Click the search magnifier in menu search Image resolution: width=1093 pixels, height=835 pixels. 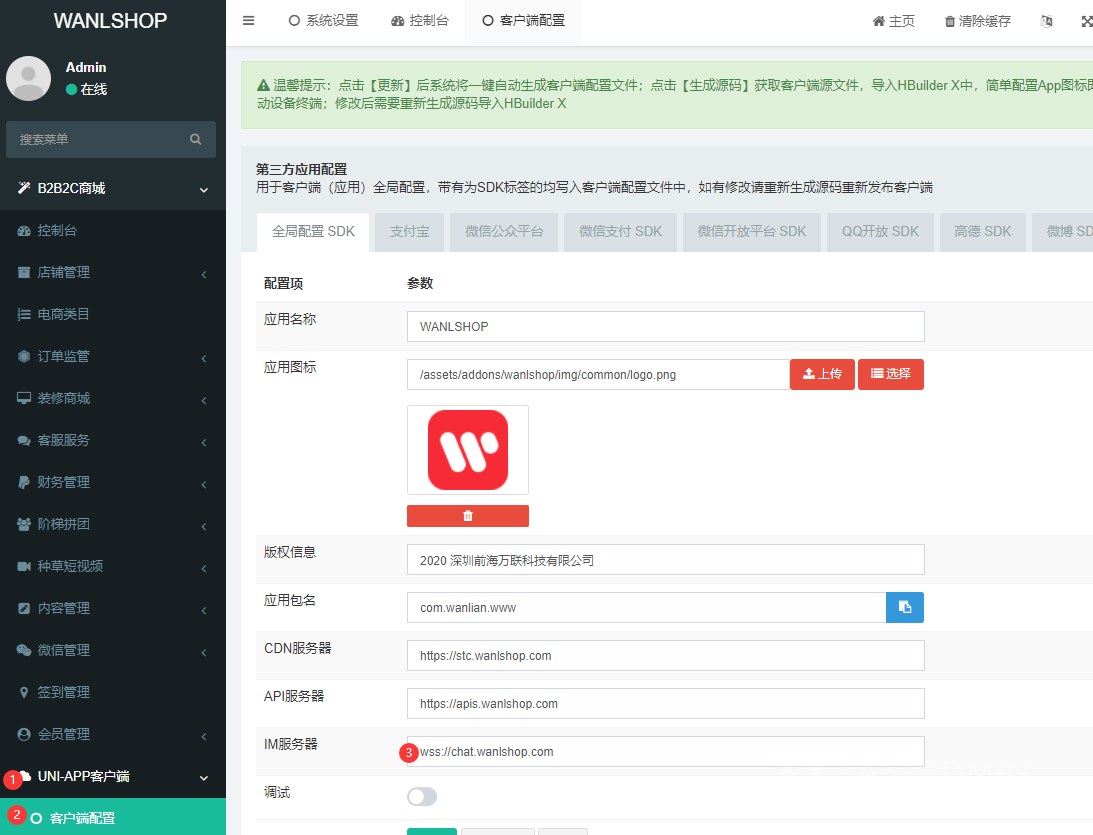[x=196, y=139]
